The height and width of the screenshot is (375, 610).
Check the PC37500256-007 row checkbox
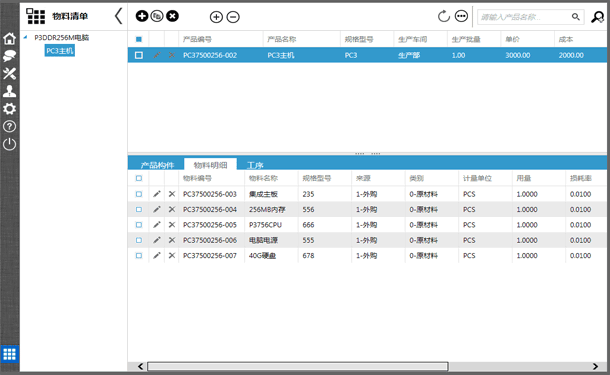[x=139, y=256]
